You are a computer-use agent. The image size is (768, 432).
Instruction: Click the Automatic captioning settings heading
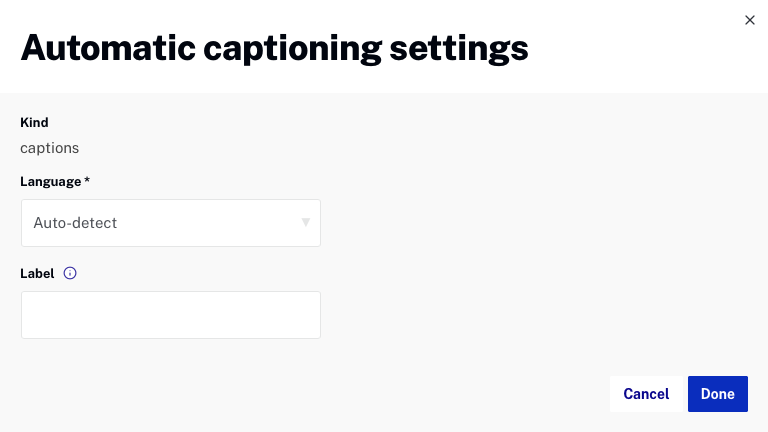[274, 47]
